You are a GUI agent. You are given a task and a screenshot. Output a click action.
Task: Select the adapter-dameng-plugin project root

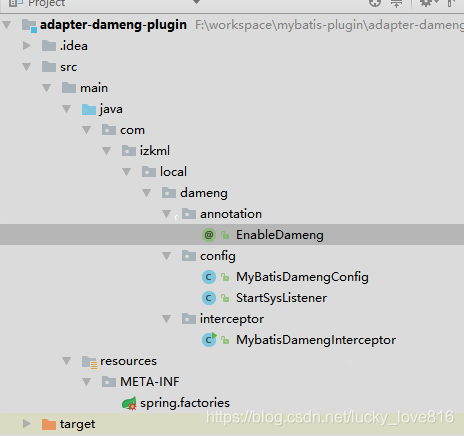coord(113,25)
